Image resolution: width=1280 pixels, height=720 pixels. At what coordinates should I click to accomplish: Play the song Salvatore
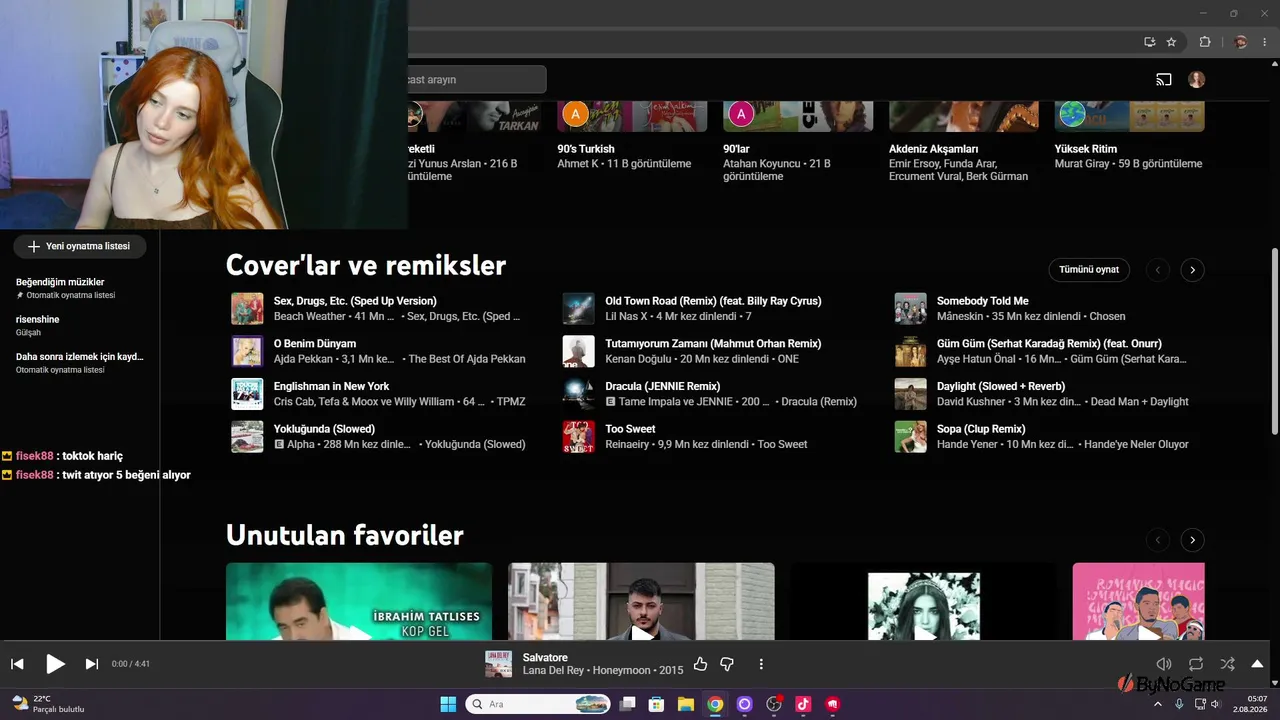click(55, 664)
